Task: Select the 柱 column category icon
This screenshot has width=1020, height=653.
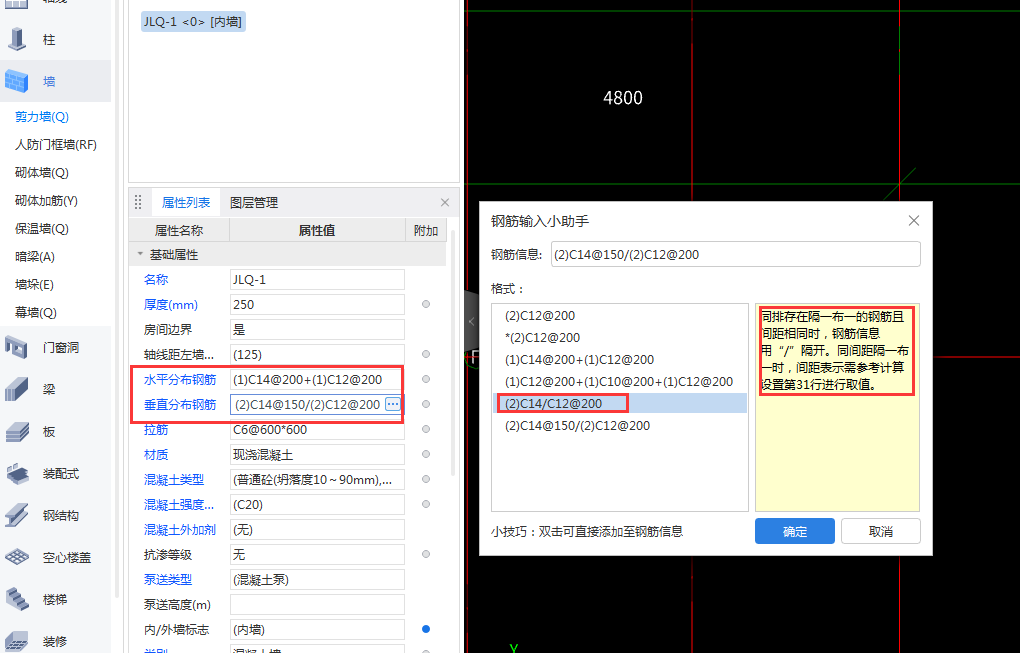Action: pyautogui.click(x=17, y=39)
